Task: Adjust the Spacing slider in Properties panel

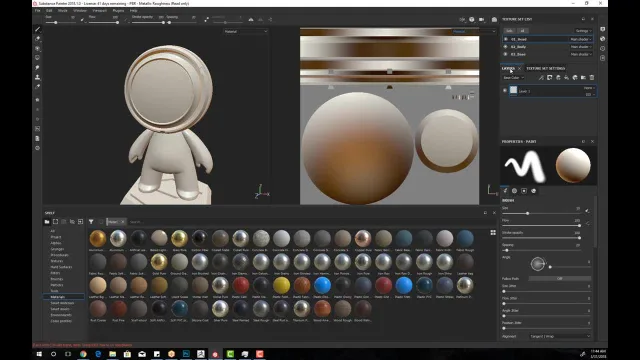Action: click(x=542, y=250)
